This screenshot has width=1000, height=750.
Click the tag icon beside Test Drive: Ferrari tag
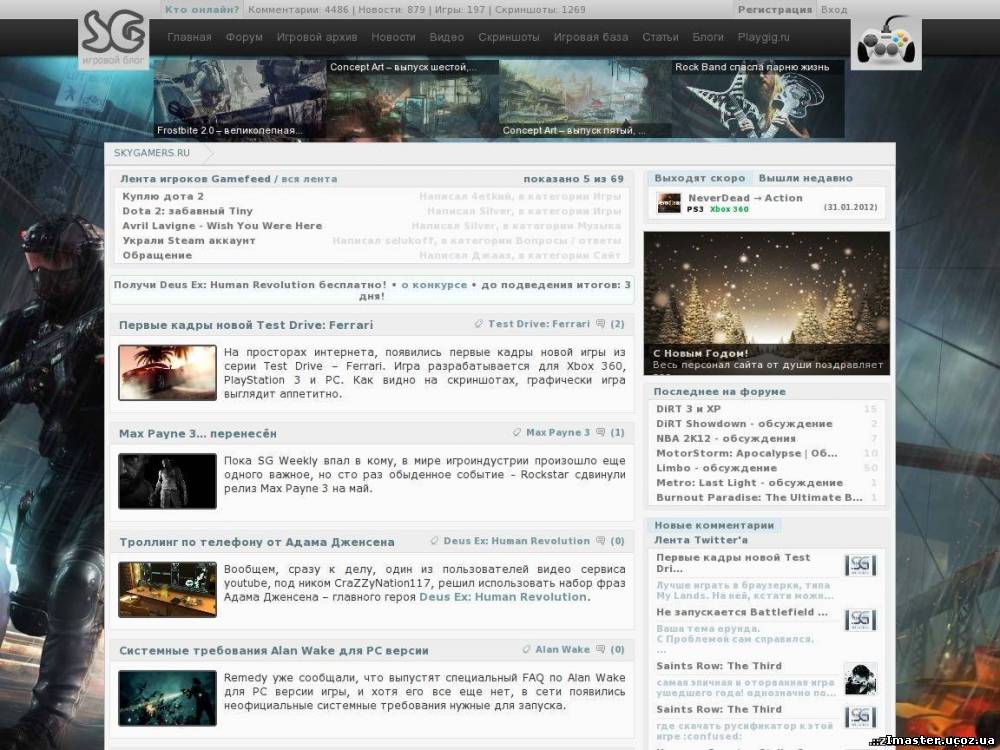point(479,324)
